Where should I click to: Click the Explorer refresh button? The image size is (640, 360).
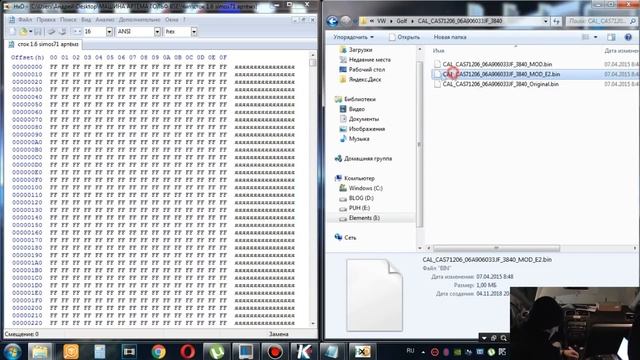(556, 21)
